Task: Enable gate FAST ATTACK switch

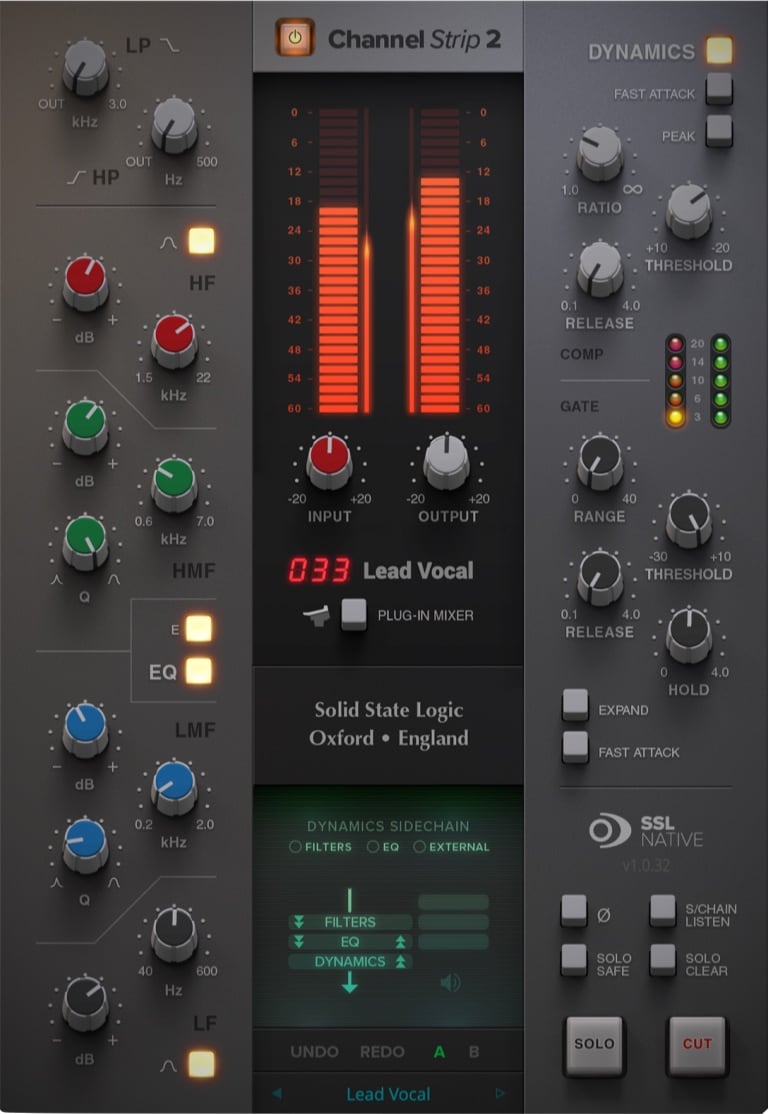Action: [575, 747]
